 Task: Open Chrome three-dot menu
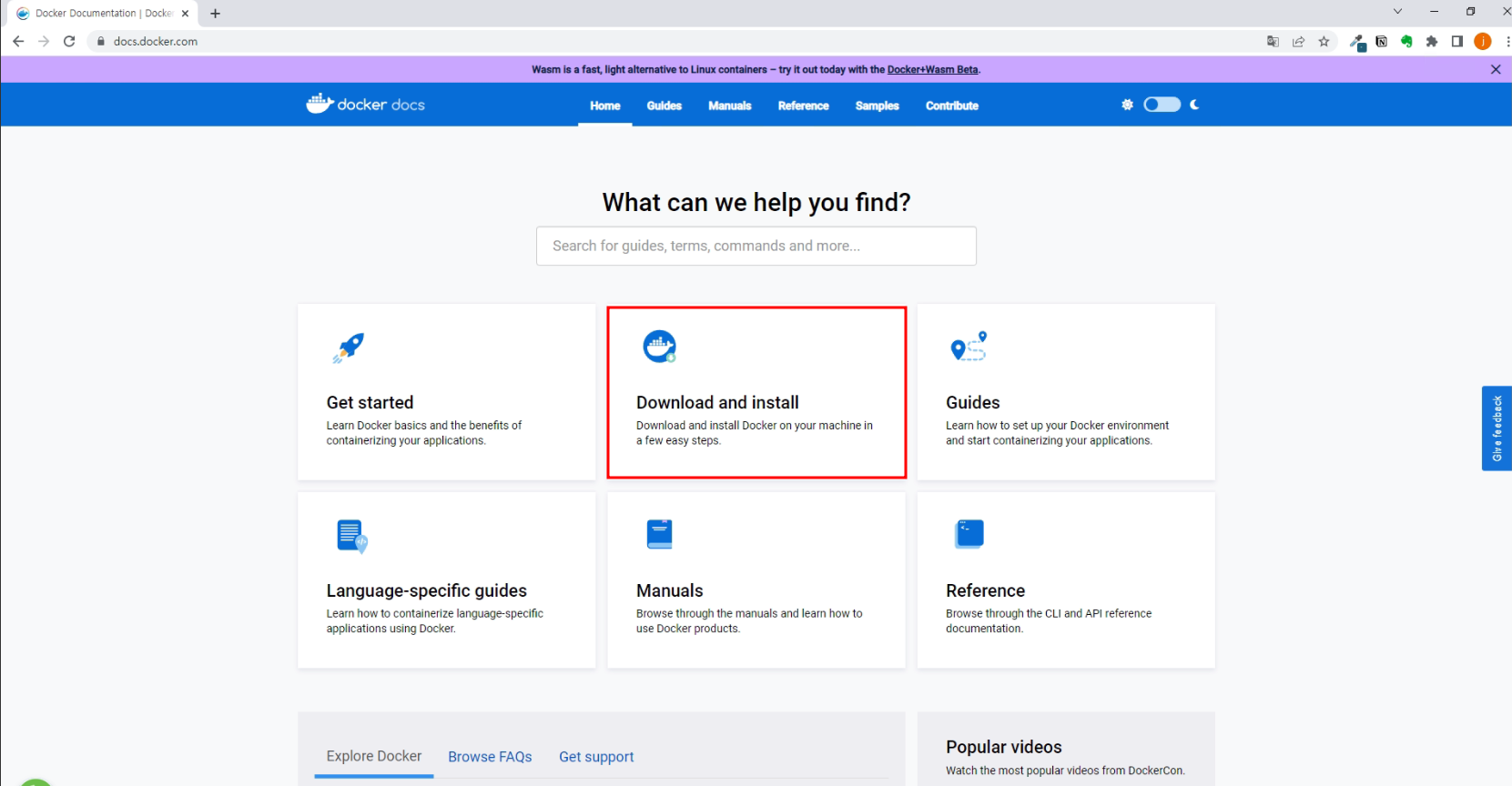coord(1507,41)
